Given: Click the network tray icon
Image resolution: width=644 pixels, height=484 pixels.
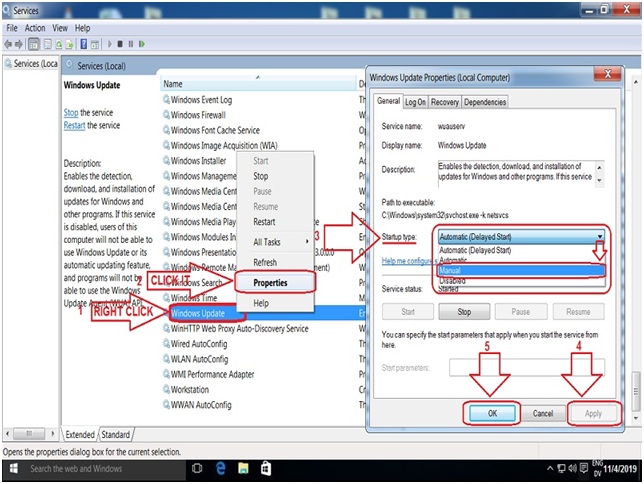Looking at the screenshot, I should (561, 468).
